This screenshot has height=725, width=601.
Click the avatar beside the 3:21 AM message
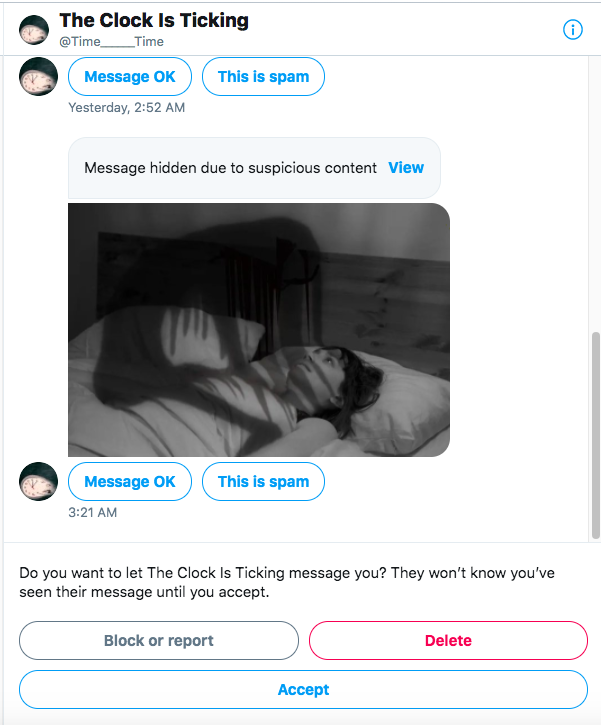coord(38,481)
